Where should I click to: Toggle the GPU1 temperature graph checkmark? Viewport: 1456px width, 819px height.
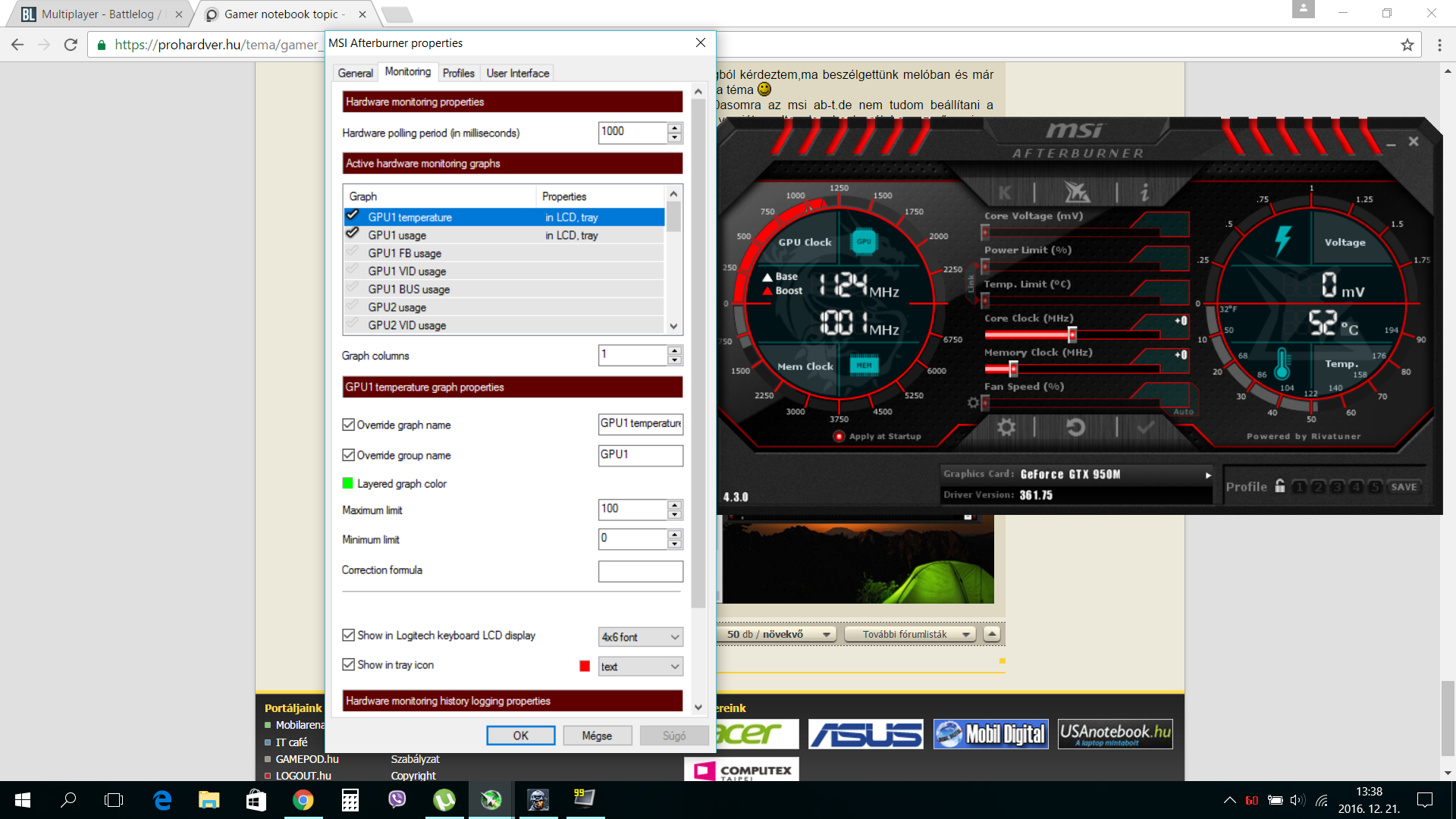353,216
